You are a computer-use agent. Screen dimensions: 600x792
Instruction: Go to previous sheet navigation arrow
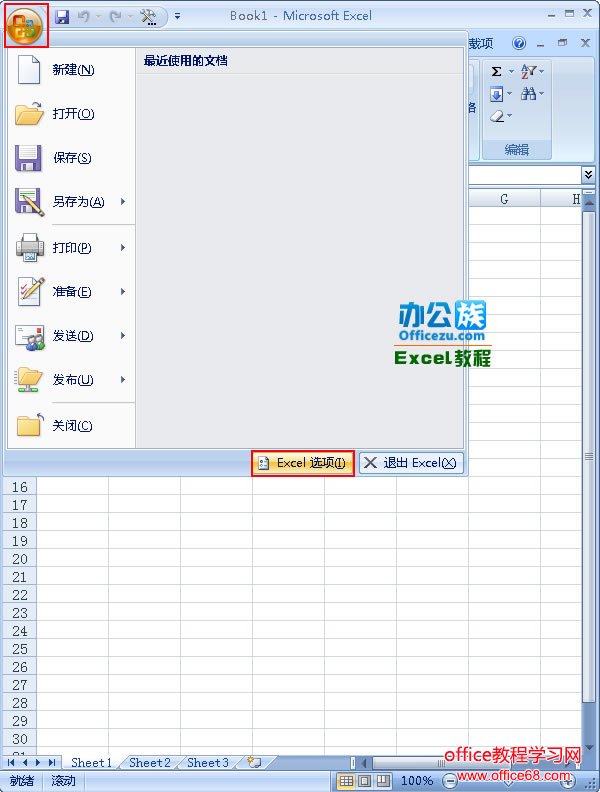pos(25,763)
